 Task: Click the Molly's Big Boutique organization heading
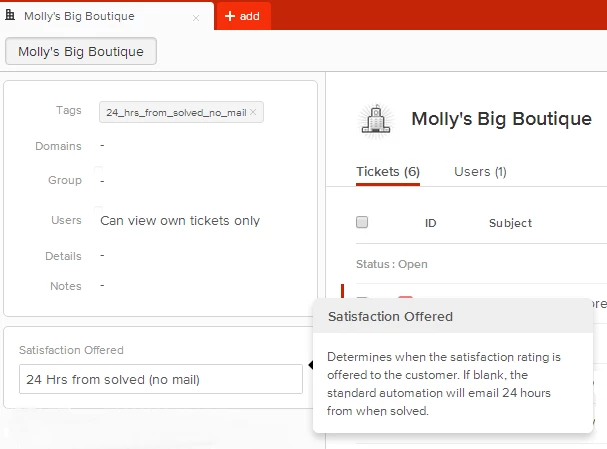tap(501, 118)
